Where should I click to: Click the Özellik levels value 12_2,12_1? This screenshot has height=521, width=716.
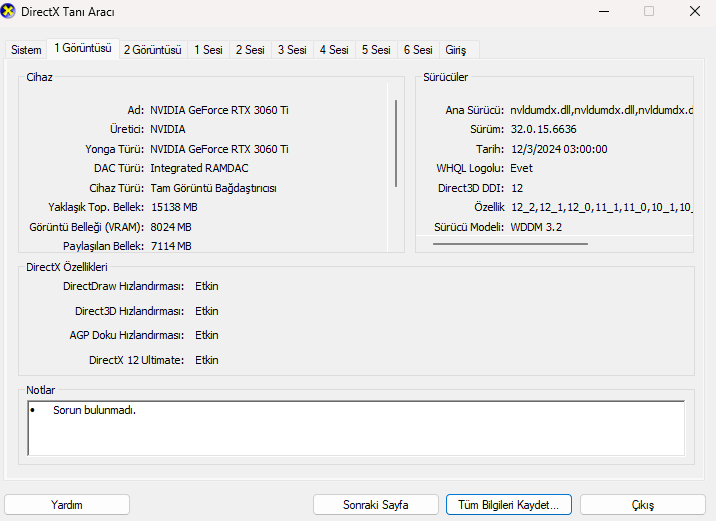pyautogui.click(x=602, y=207)
